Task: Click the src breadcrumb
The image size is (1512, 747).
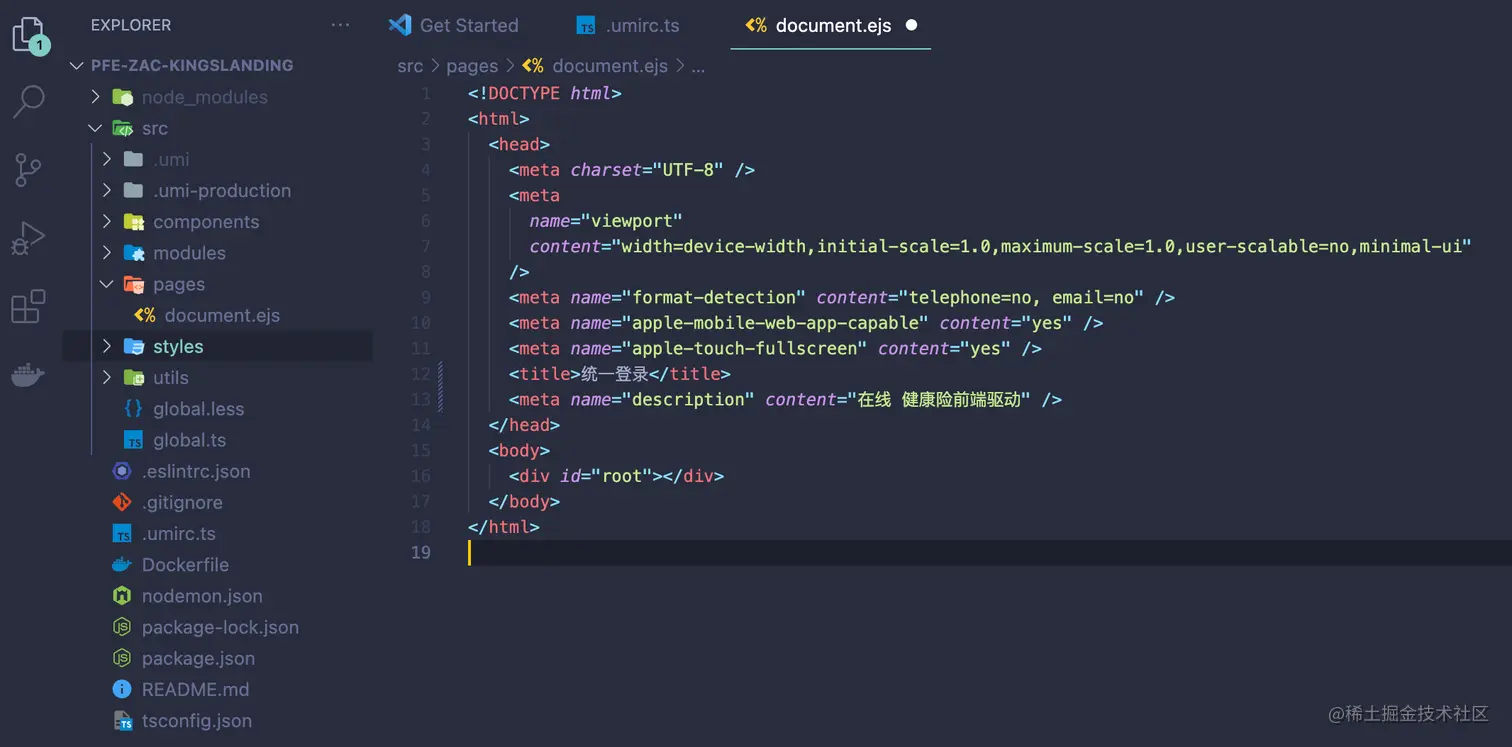Action: pyautogui.click(x=410, y=66)
